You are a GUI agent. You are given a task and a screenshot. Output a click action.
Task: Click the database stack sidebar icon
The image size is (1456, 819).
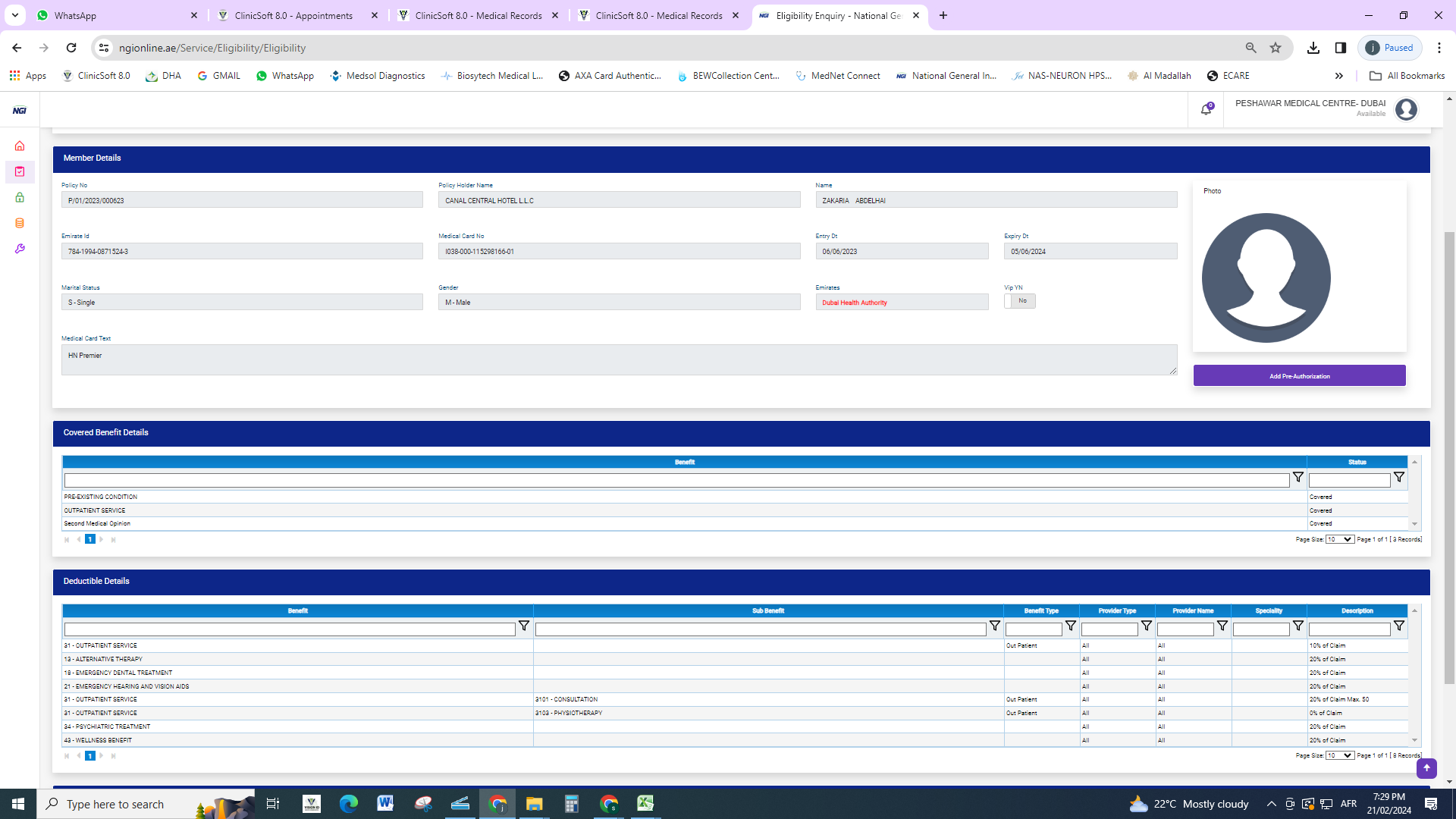coord(20,223)
